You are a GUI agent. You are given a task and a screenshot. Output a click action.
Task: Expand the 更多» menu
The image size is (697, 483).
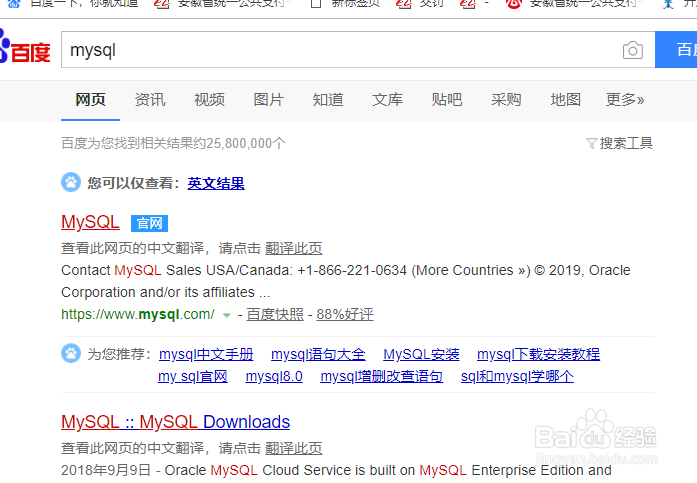(x=625, y=100)
